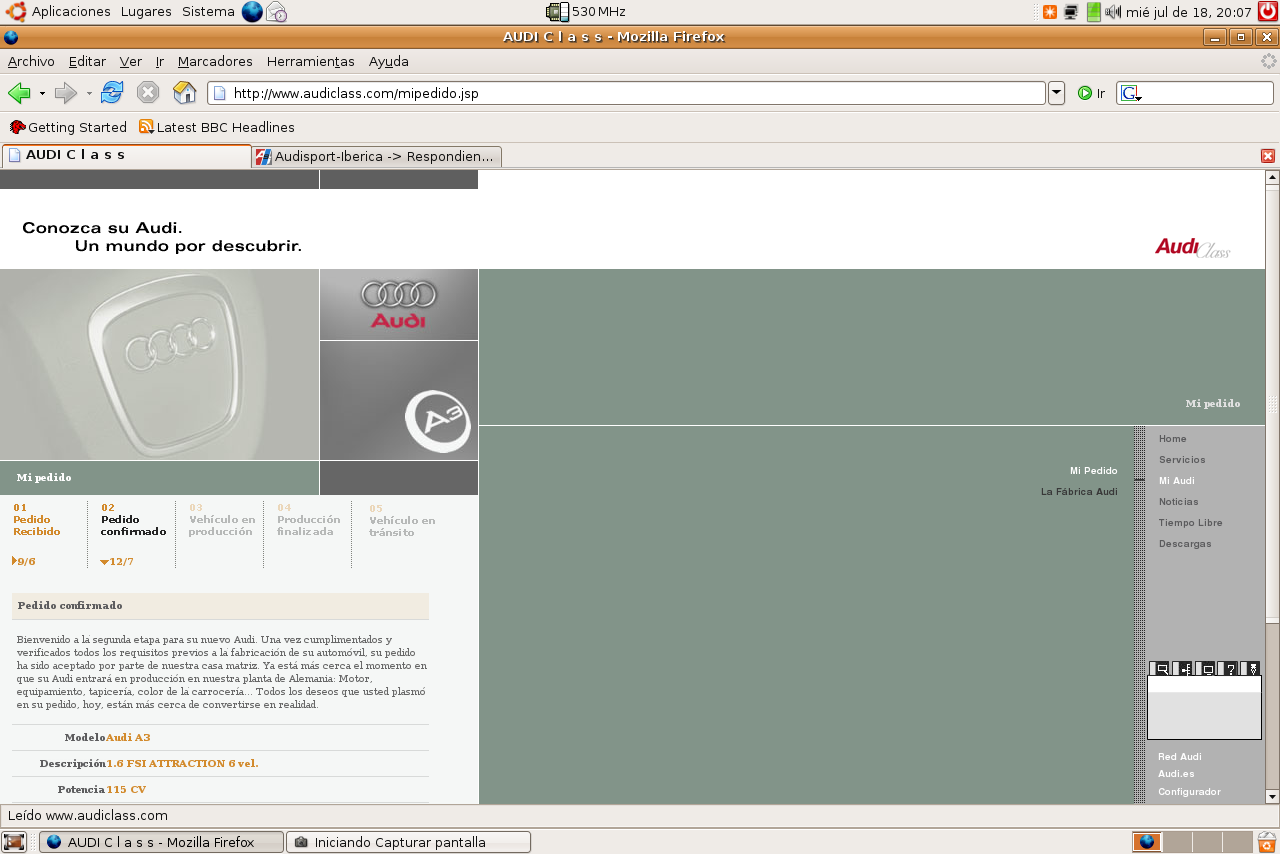Click the Tiempo Libre sidebar link
The height and width of the screenshot is (854, 1280).
click(x=1190, y=523)
